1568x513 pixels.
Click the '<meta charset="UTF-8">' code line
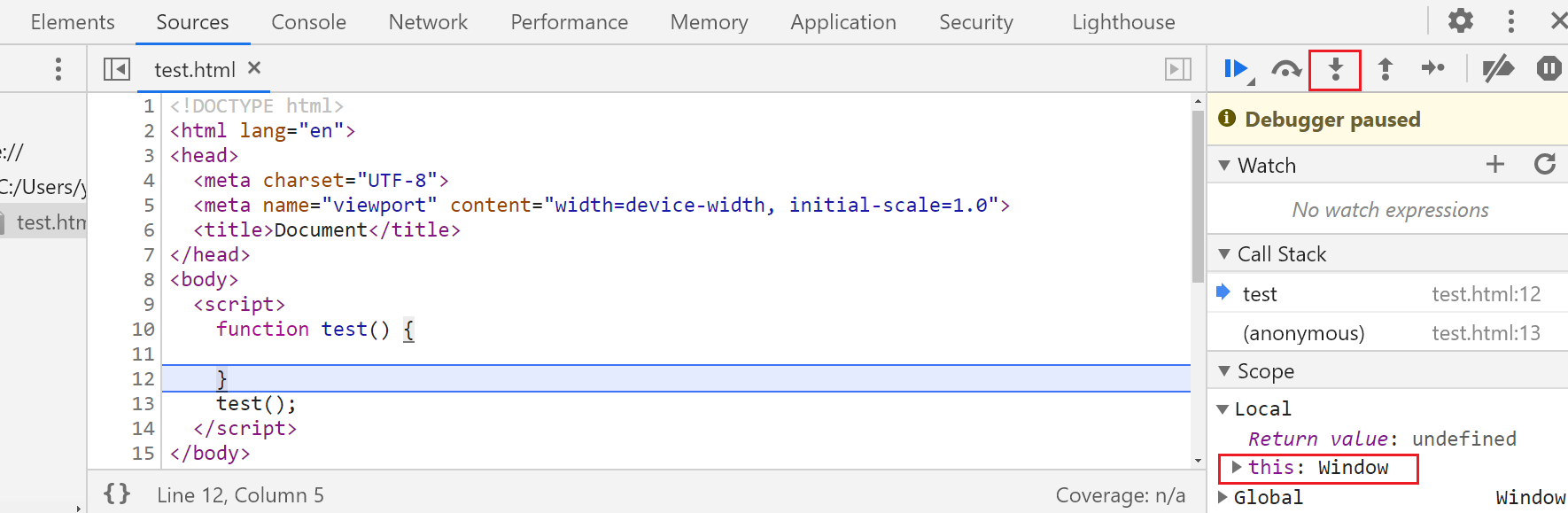pos(321,180)
